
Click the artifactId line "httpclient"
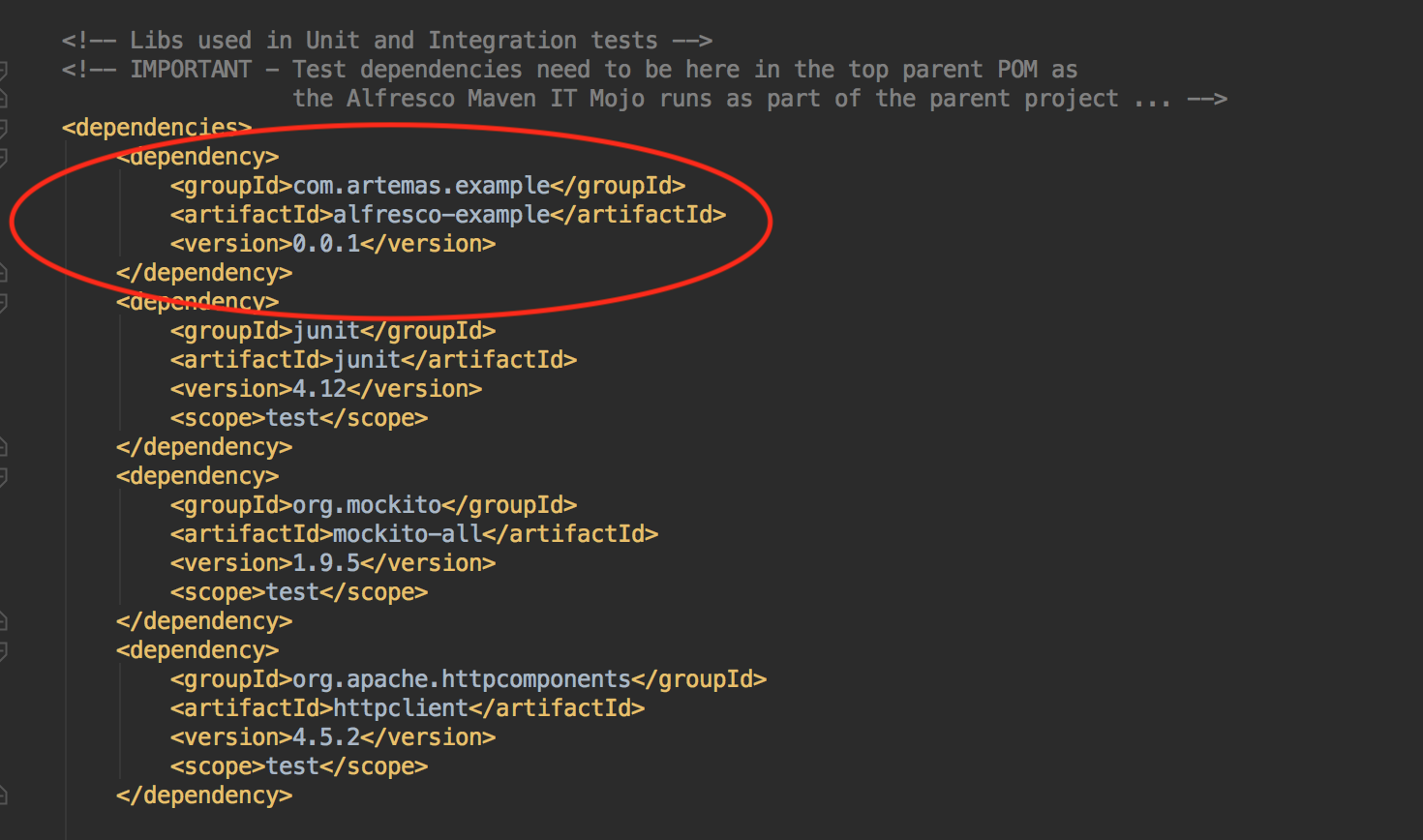point(408,708)
